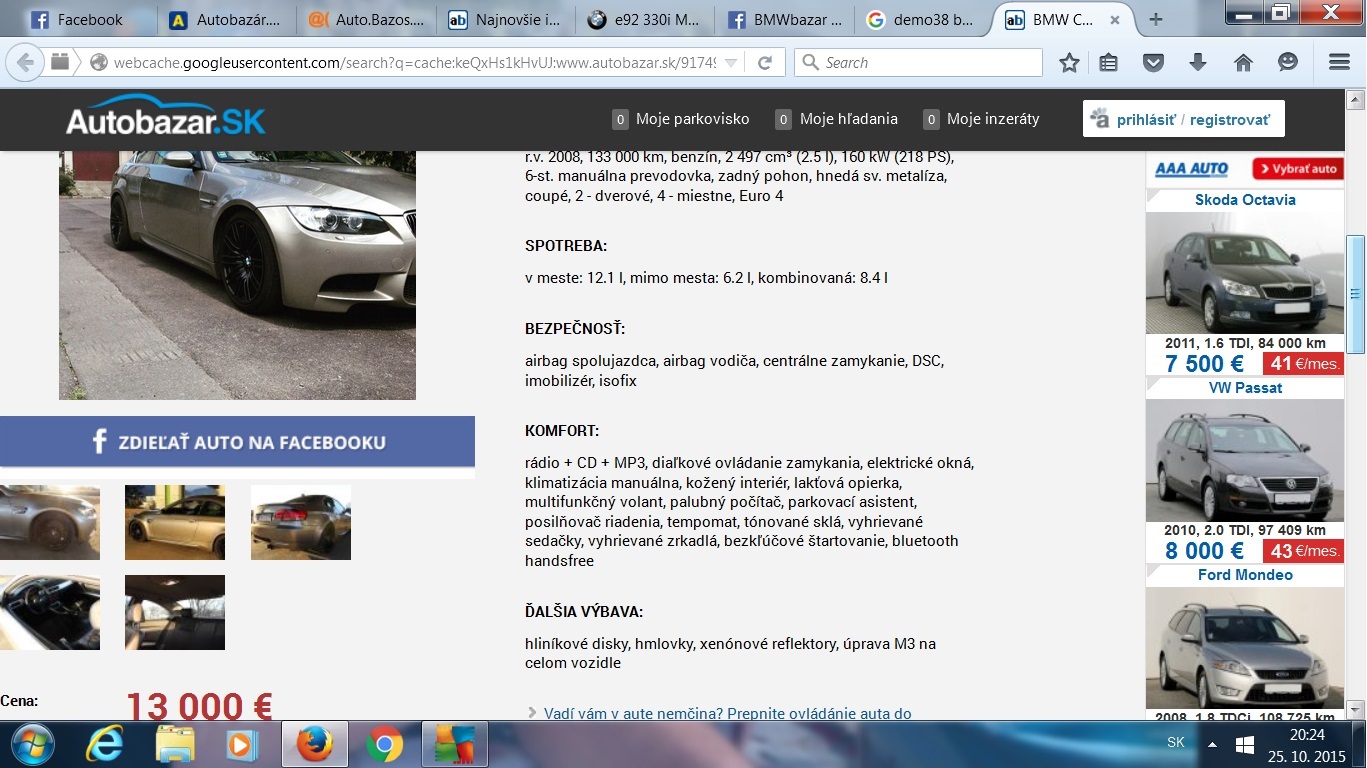
Task: Open the Firefox downloads arrow icon
Action: pos(1198,63)
